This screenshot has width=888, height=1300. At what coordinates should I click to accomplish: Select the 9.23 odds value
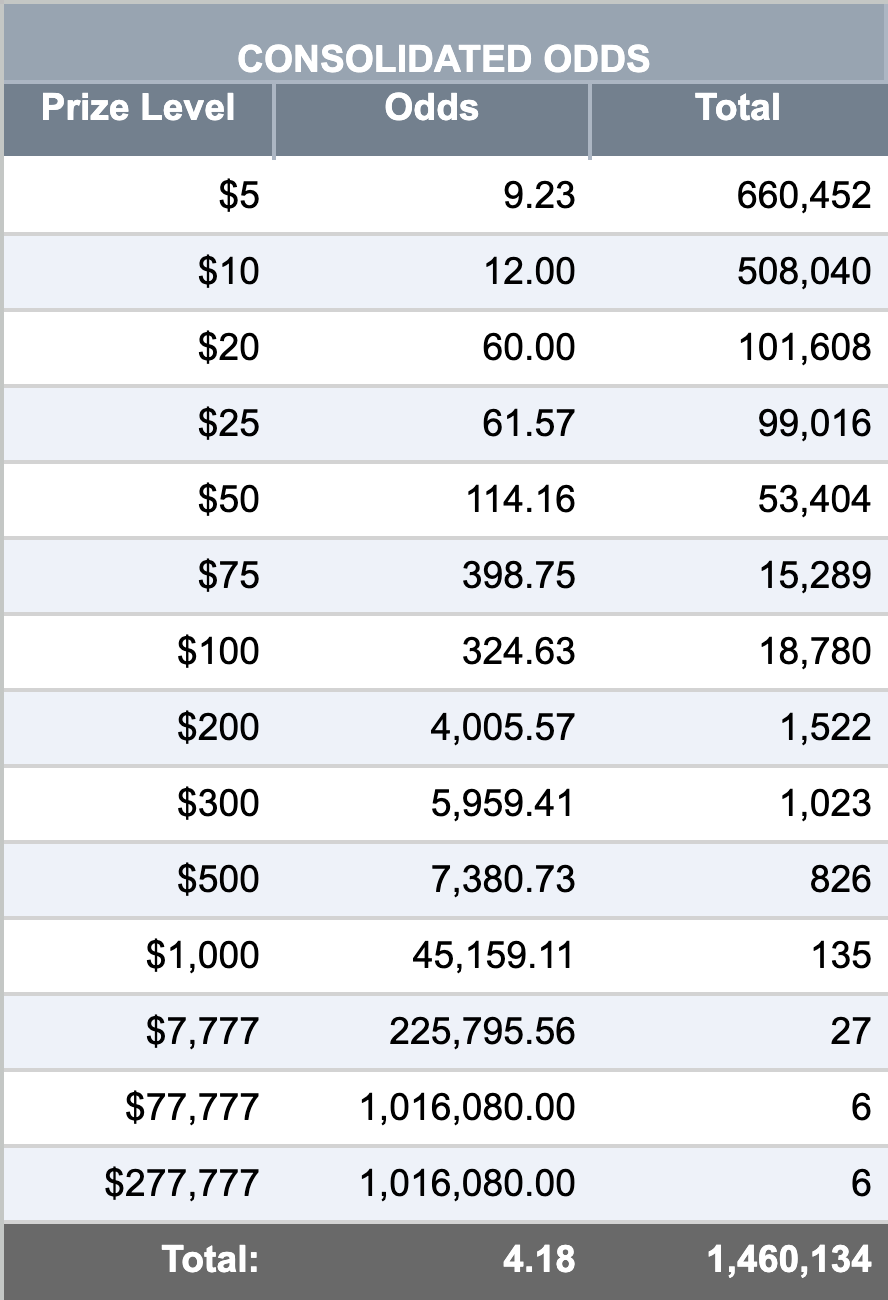(x=540, y=195)
